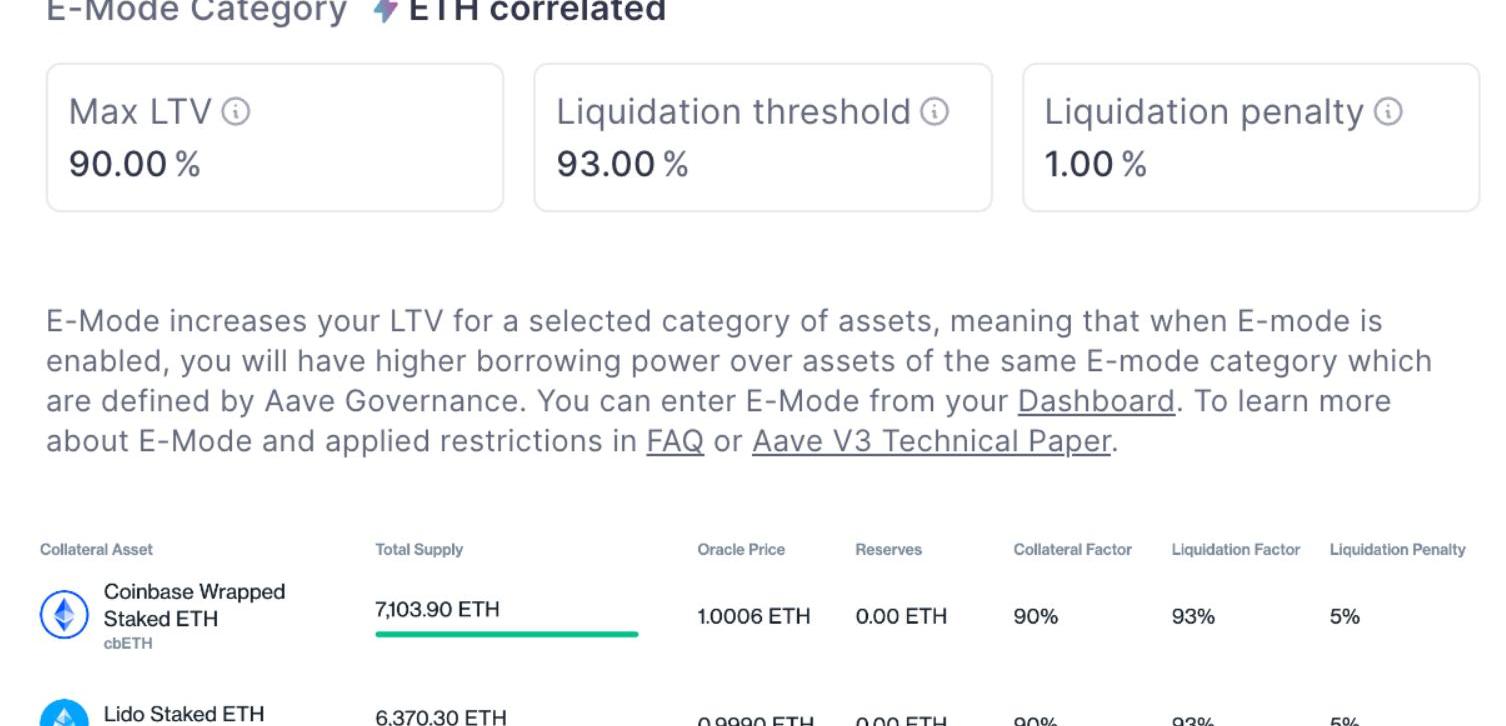Screen dimensions: 1506x726
Task: Select the Lido Staked ETH asset name
Action: pos(184,714)
